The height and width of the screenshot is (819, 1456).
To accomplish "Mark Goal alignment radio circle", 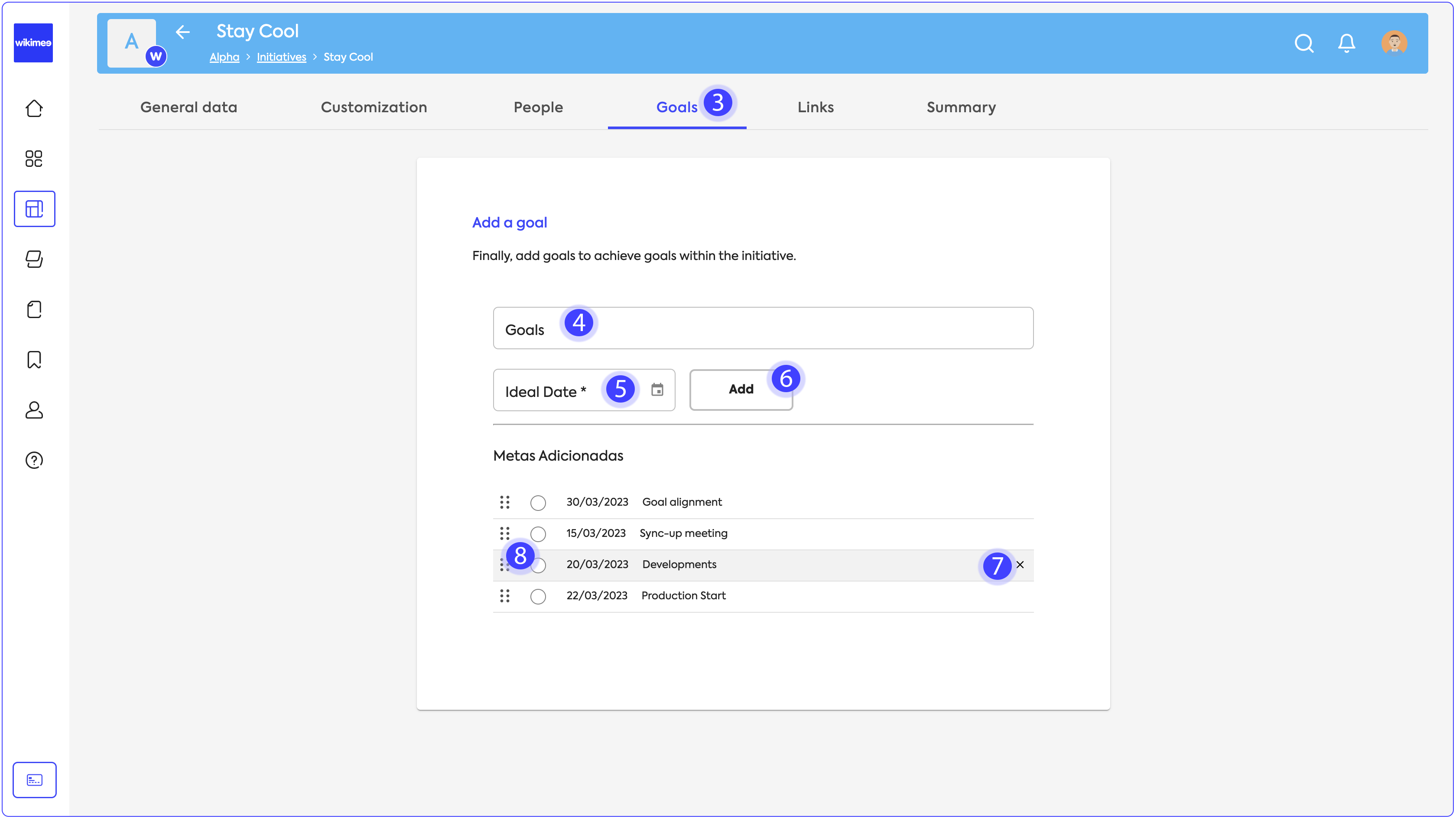I will pyautogui.click(x=537, y=503).
